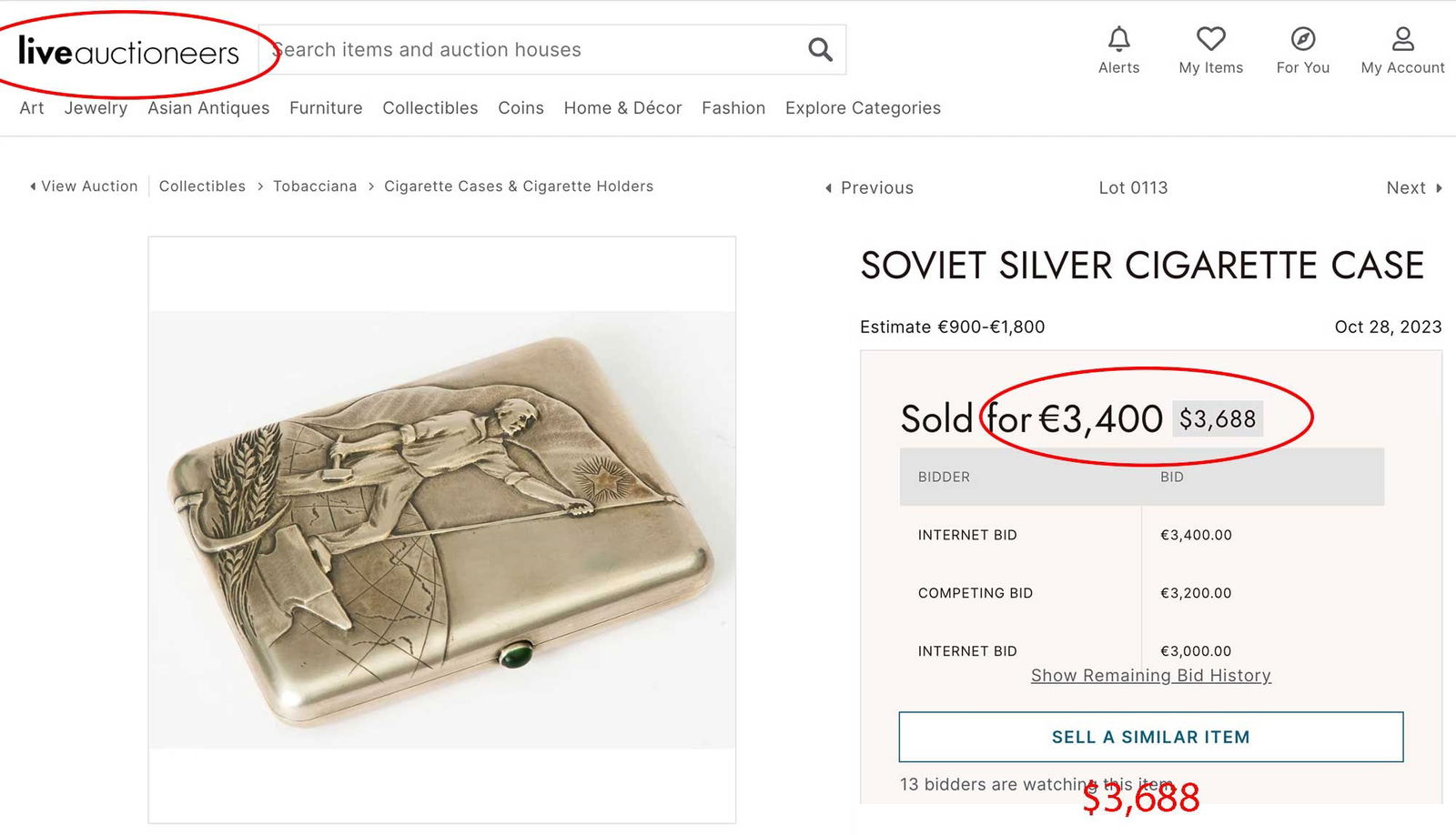The width and height of the screenshot is (1456, 835).
Task: Click the SELL A SIMILAR ITEM button
Action: [1150, 737]
